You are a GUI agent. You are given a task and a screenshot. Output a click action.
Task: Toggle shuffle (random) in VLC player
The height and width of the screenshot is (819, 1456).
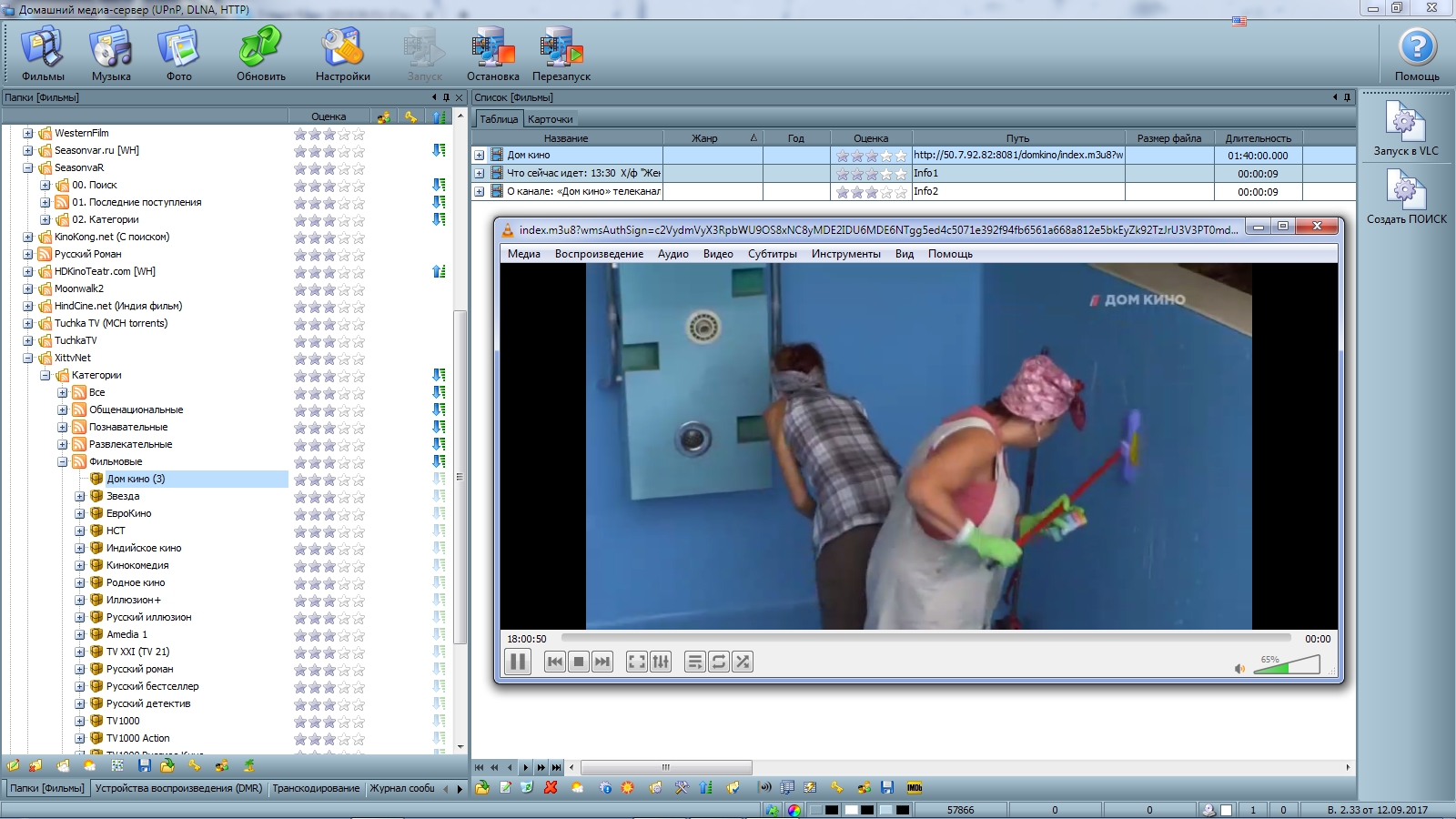(x=743, y=662)
